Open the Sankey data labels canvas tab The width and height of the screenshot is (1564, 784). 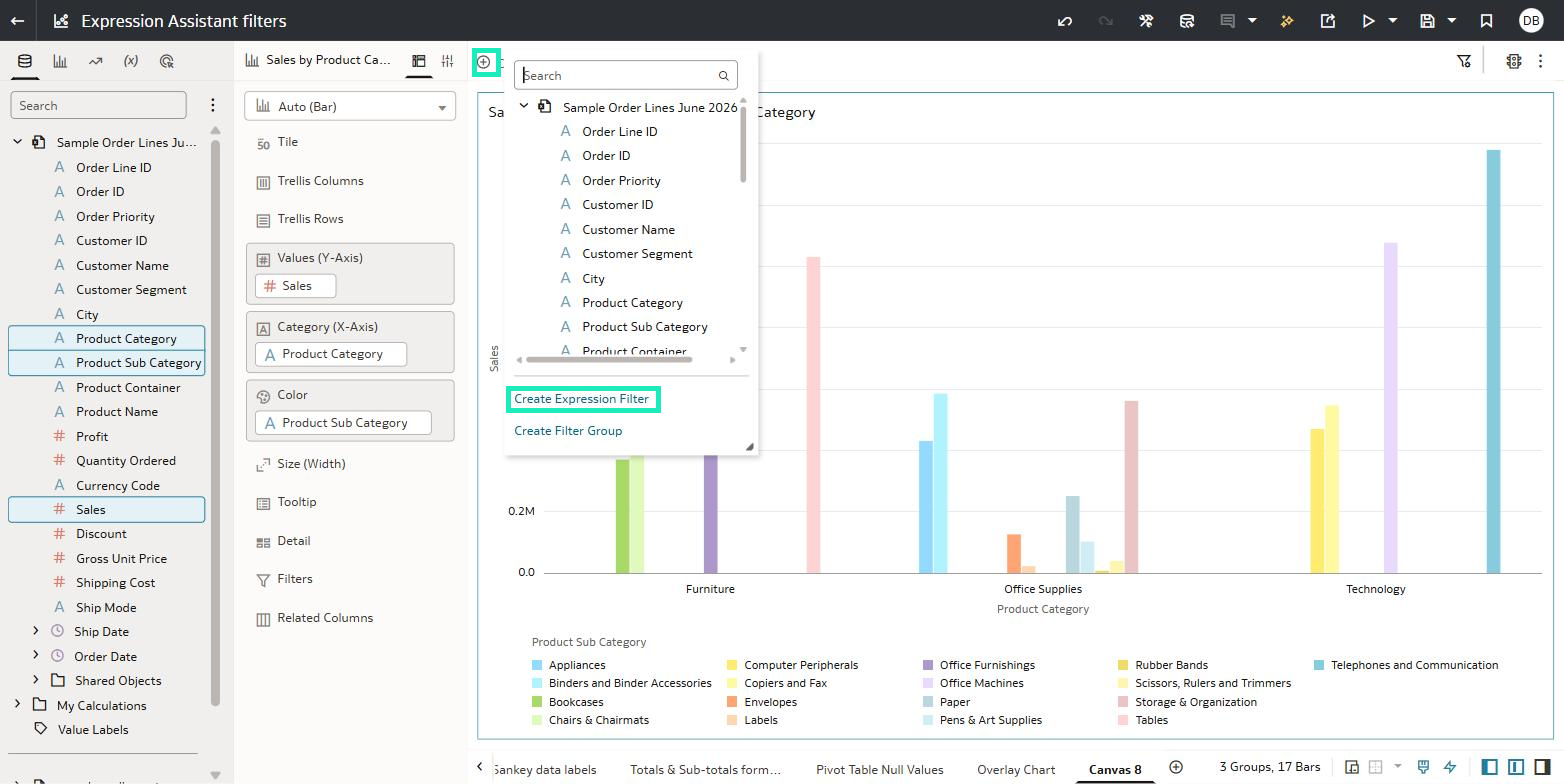pos(545,769)
